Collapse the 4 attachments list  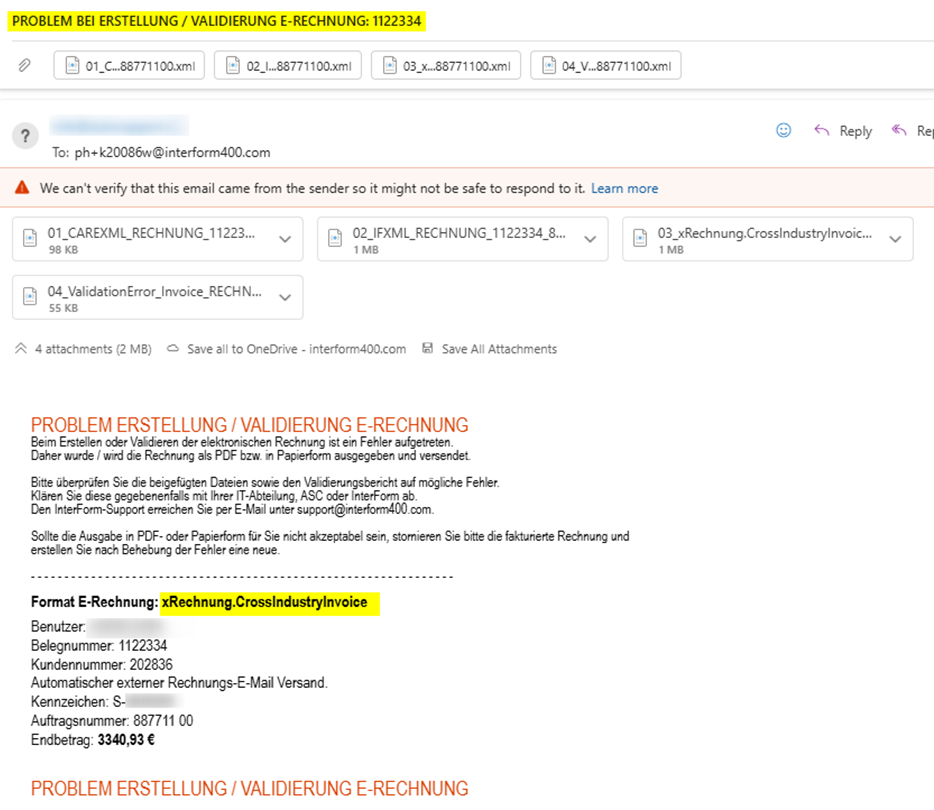tap(21, 349)
